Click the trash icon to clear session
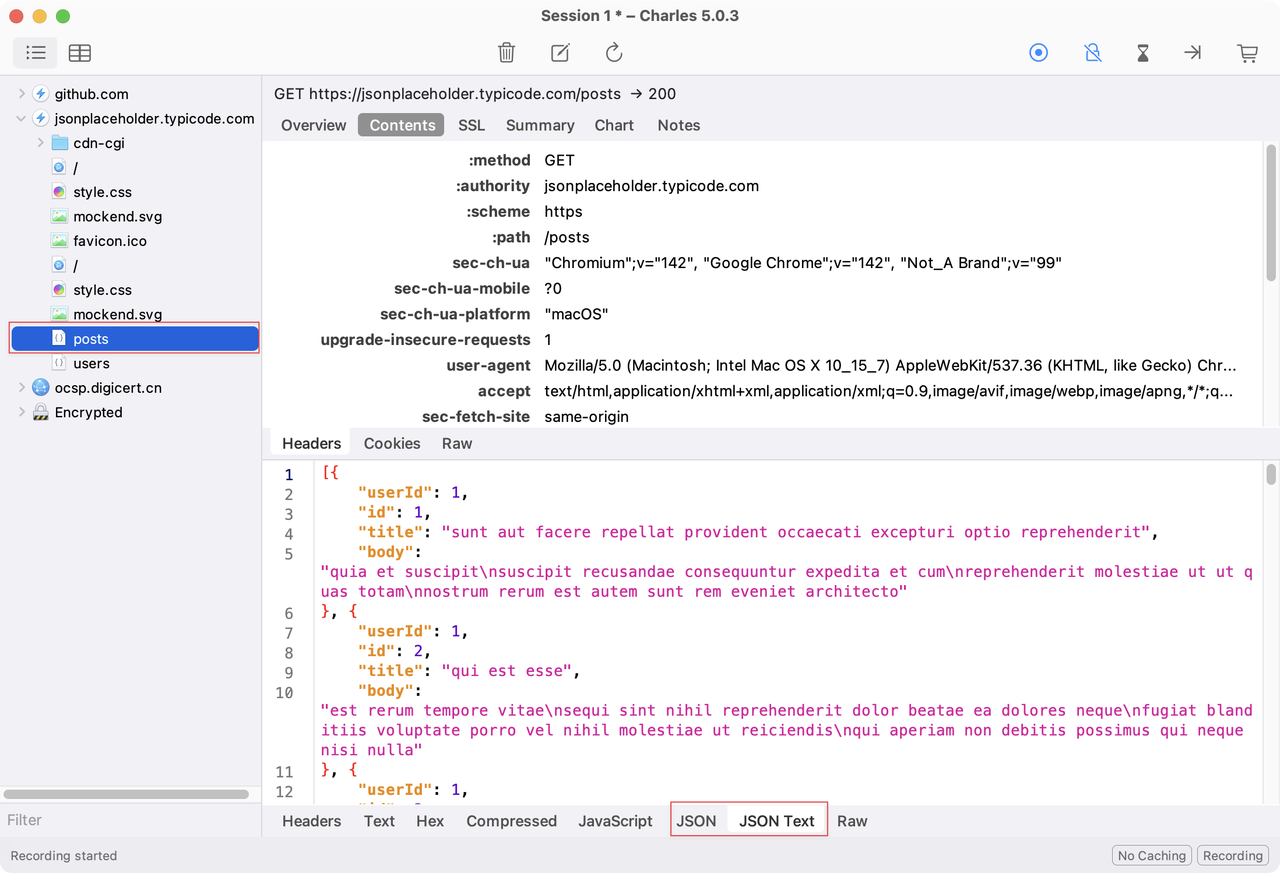The height and width of the screenshot is (873, 1280). point(507,53)
